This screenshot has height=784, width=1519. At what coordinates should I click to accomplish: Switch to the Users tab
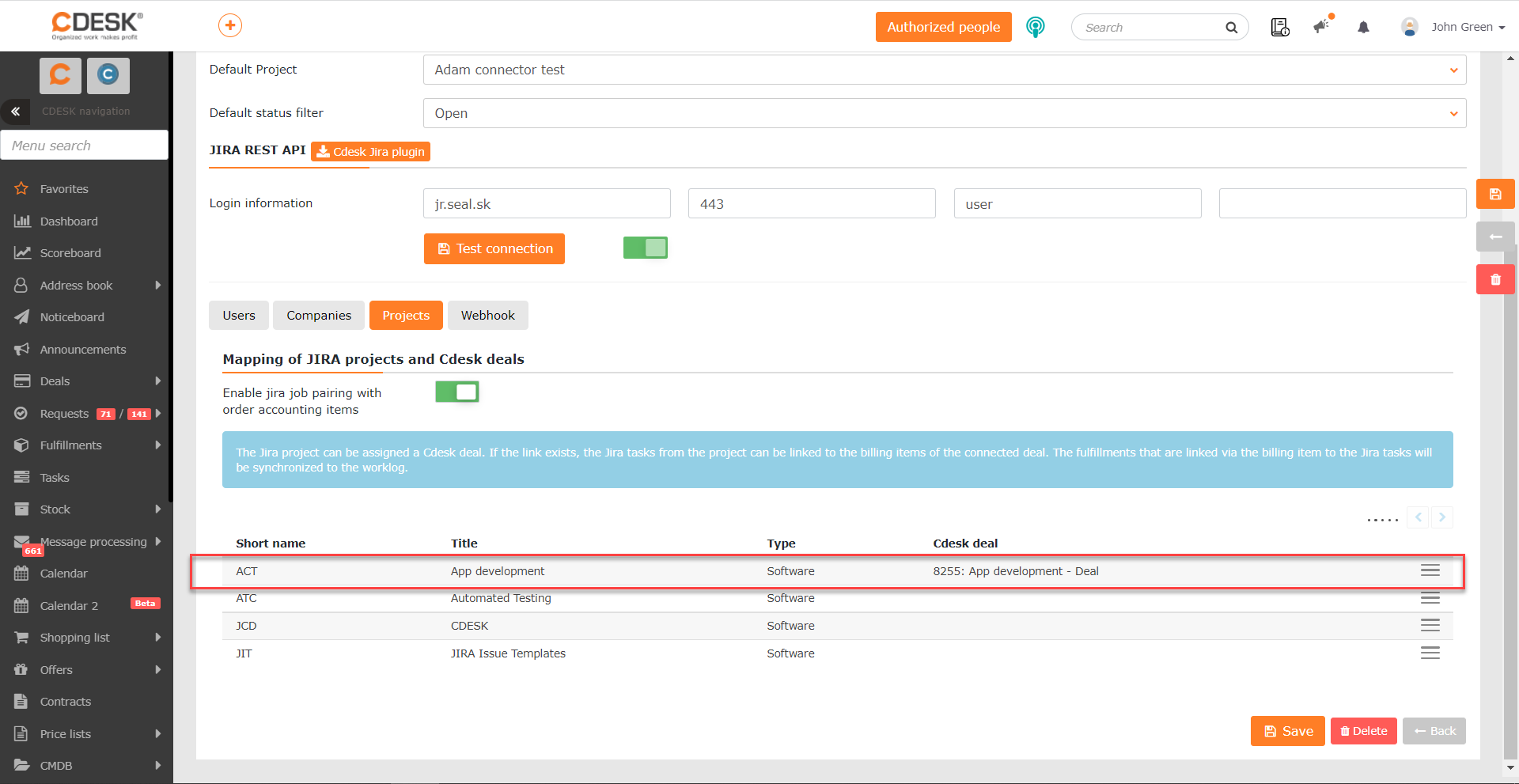(239, 315)
